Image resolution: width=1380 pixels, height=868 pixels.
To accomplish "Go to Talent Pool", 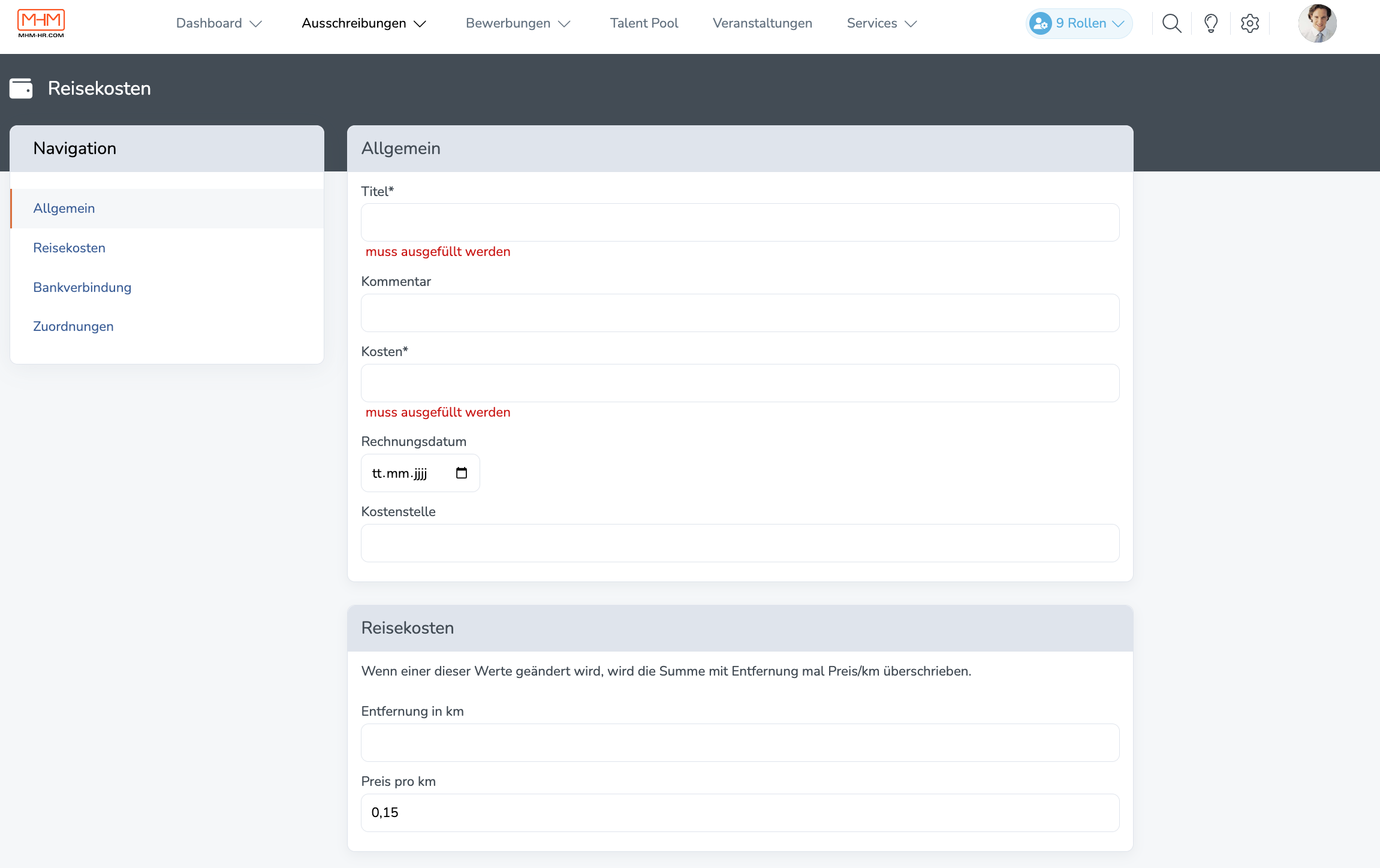I will point(644,23).
